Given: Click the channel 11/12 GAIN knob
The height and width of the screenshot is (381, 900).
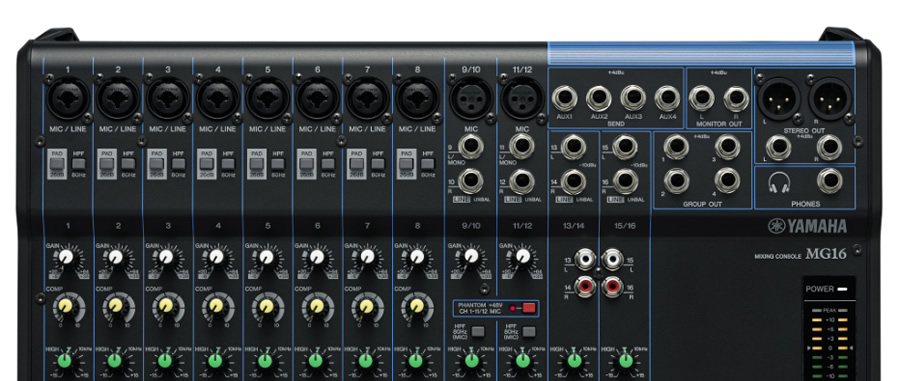Looking at the screenshot, I should pyautogui.click(x=522, y=256).
